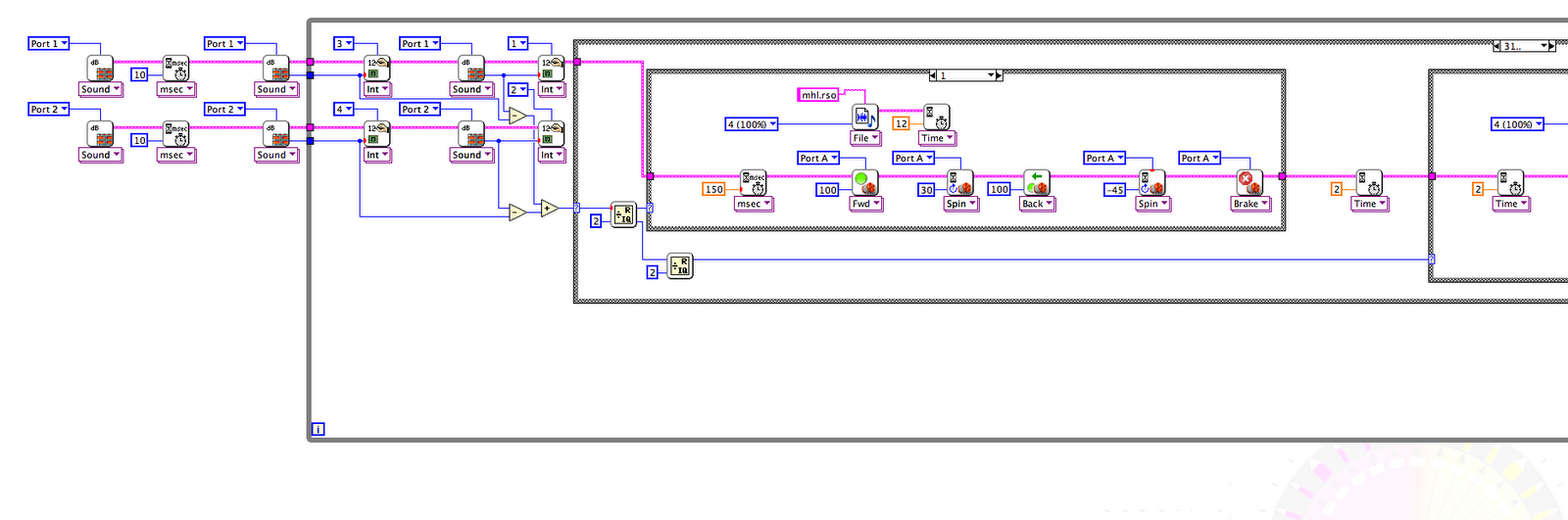Click the 100 constant wired to Fwd node

point(828,189)
